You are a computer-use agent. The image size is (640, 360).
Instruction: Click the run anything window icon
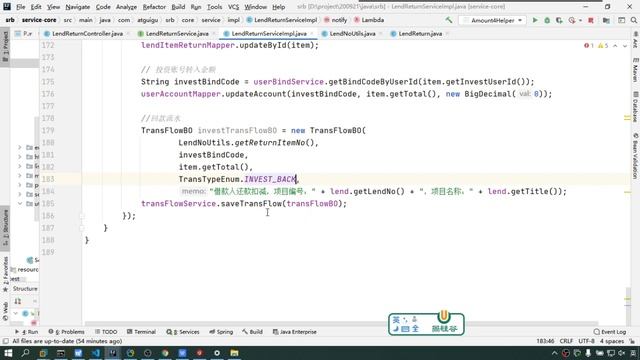coord(621,20)
